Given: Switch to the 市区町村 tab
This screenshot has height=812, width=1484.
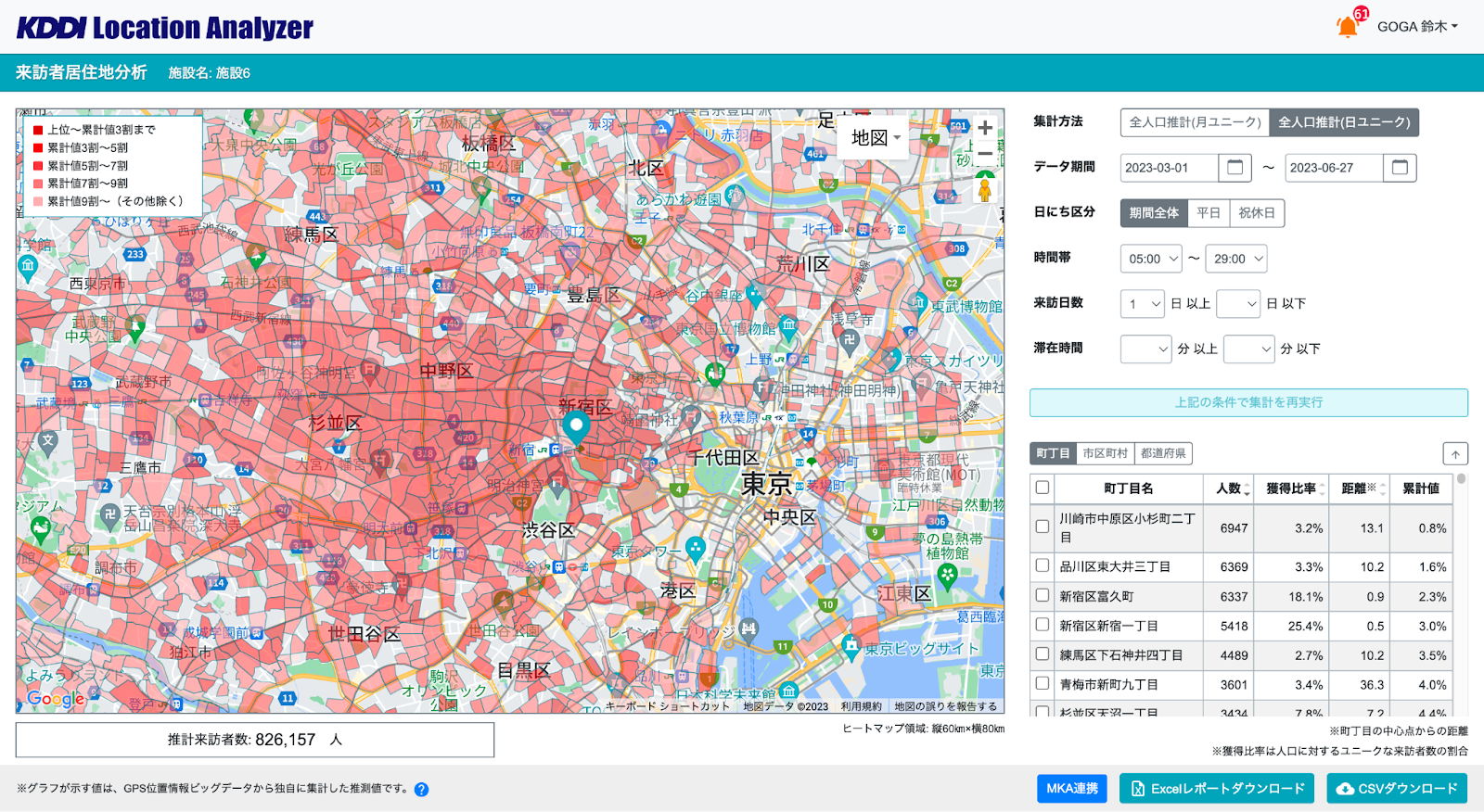Looking at the screenshot, I should pyautogui.click(x=1106, y=453).
